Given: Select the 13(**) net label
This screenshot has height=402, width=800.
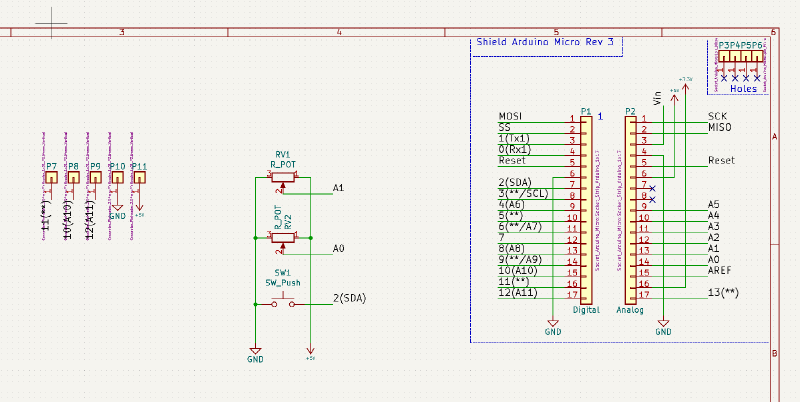Looking at the screenshot, I should click(723, 291).
